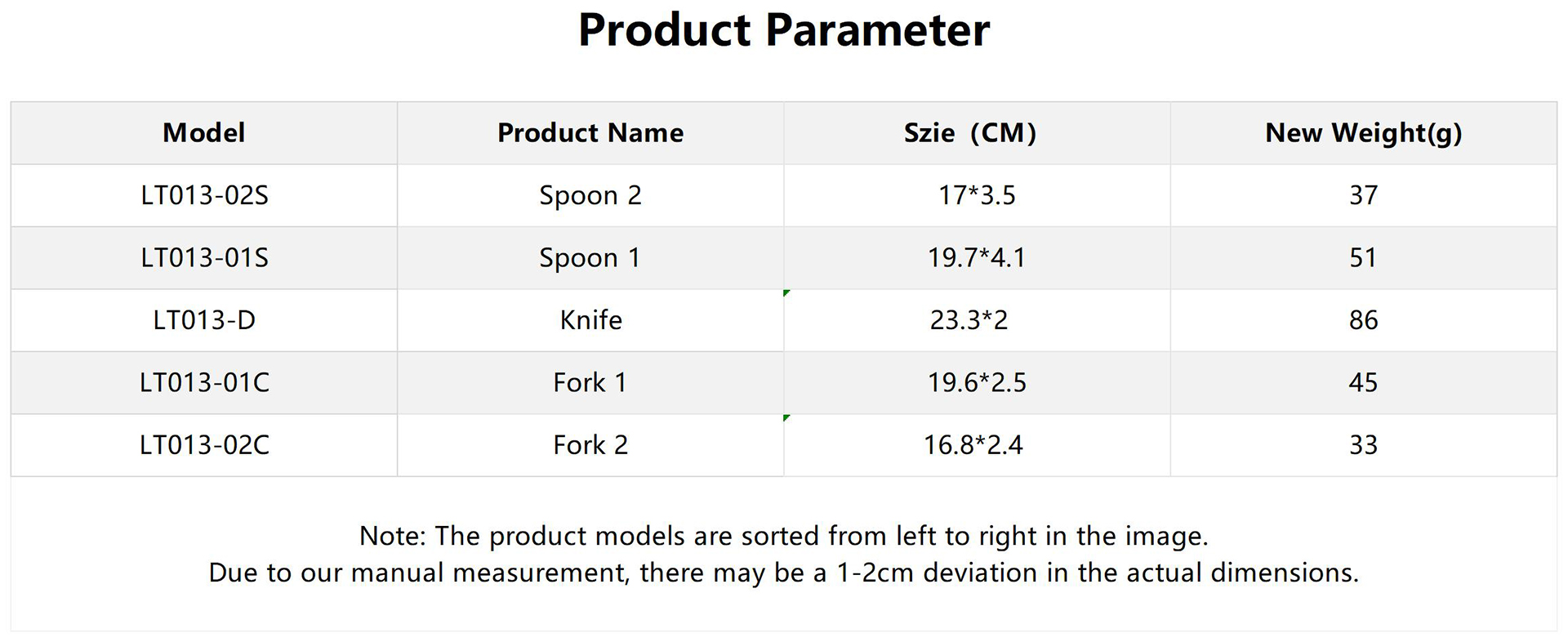Click the LT013-D model cell
Viewport: 1568px width, 642px height.
[x=203, y=320]
